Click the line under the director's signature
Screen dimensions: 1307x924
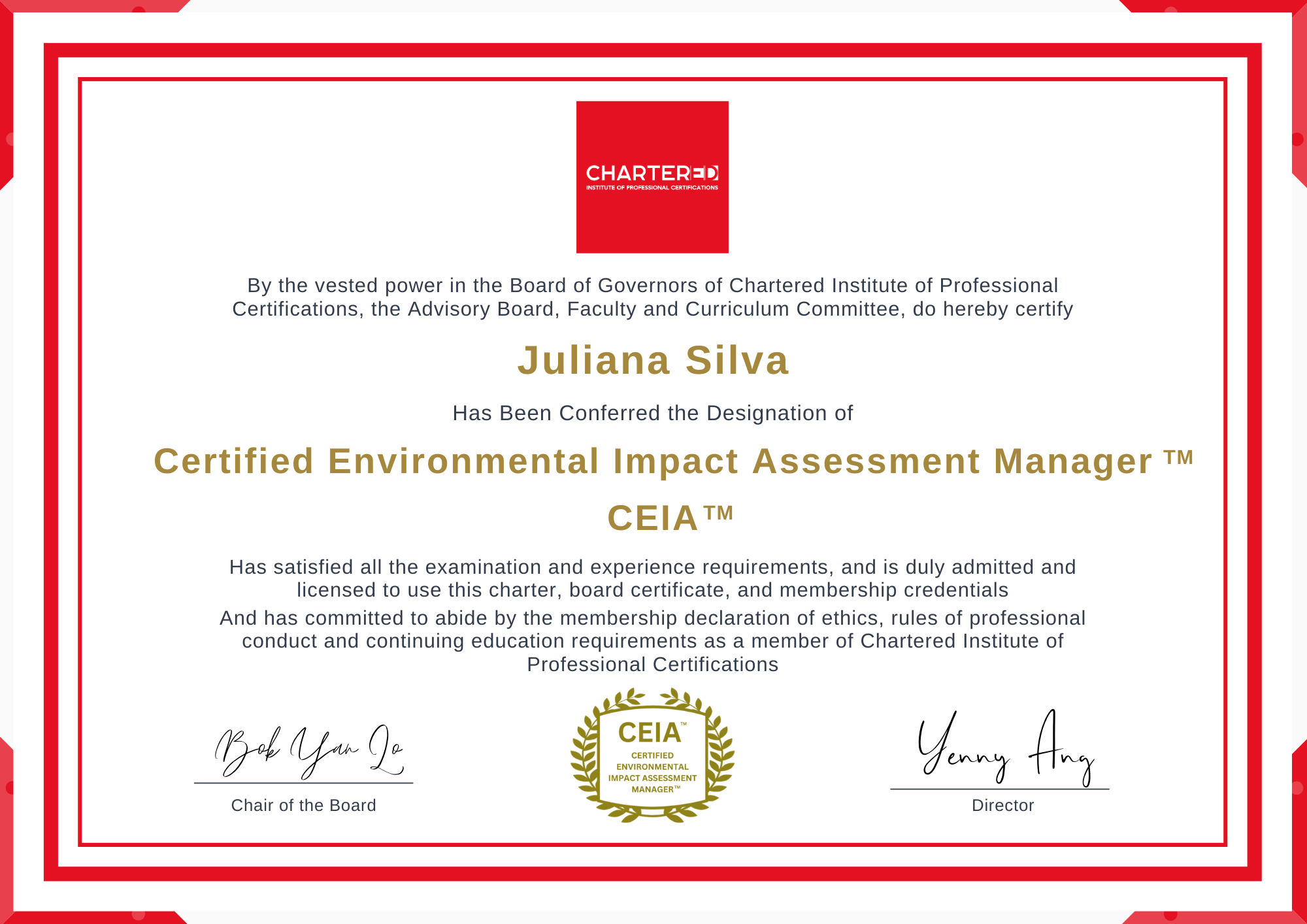click(x=999, y=789)
